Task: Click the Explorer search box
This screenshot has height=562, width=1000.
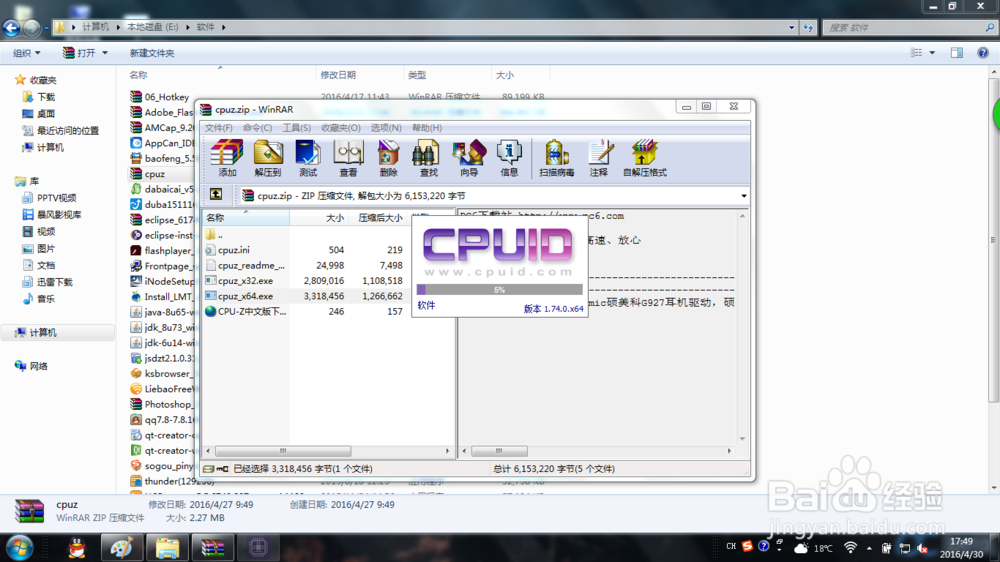Action: (909, 27)
